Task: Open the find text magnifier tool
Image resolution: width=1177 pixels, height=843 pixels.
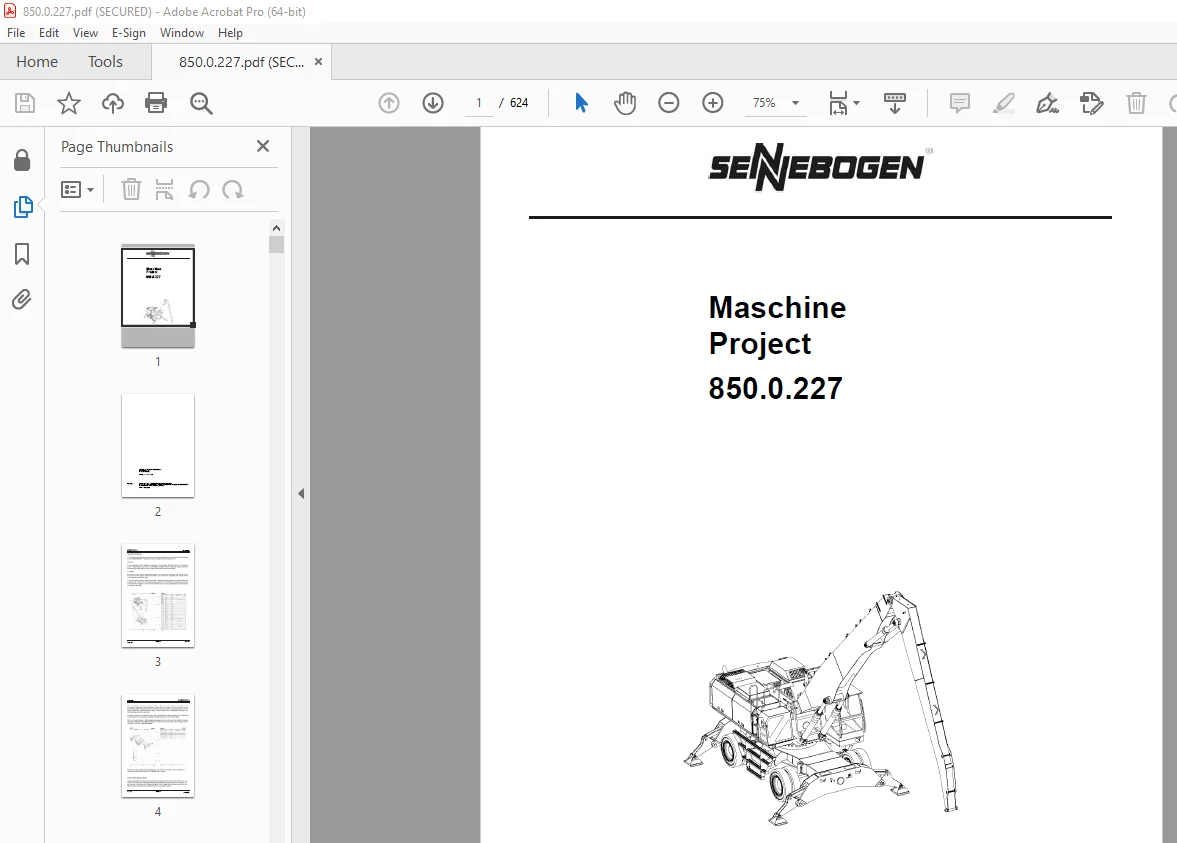Action: point(201,103)
